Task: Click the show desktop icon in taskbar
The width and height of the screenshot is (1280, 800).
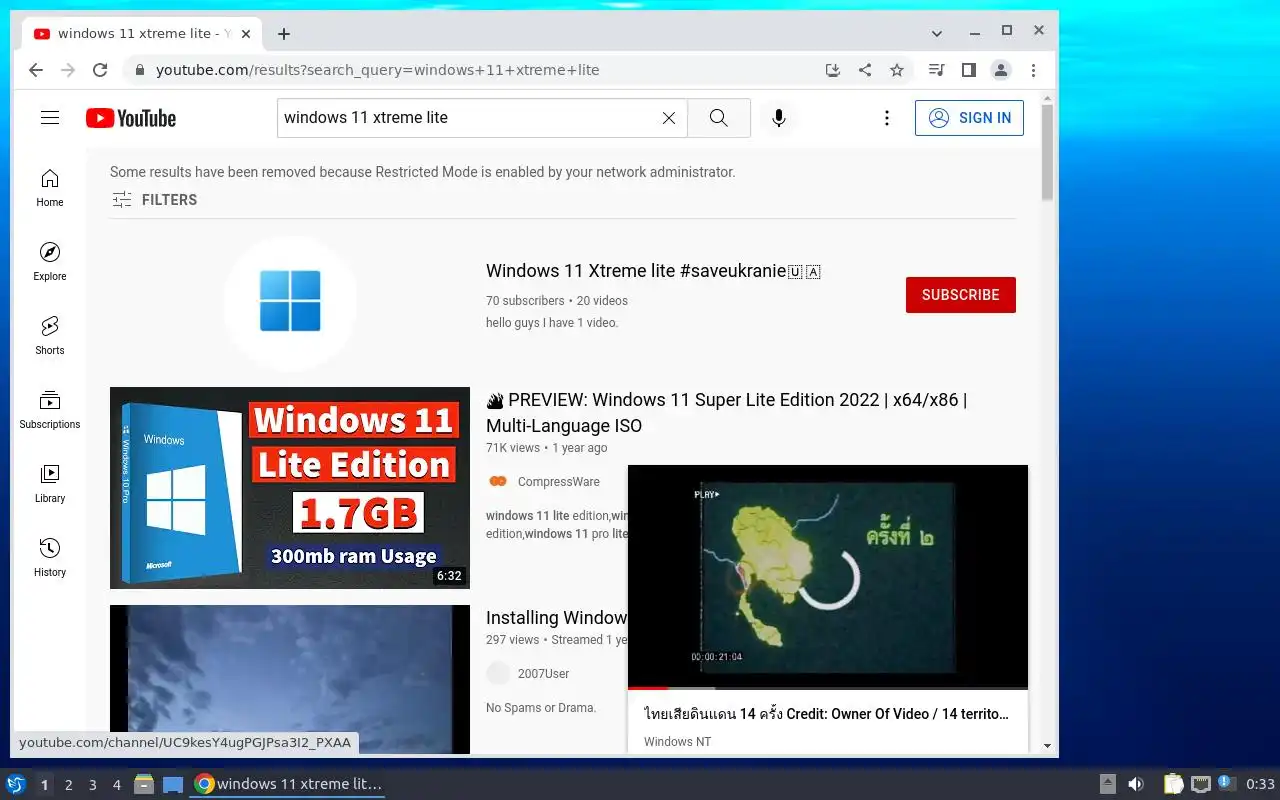Action: coord(173,785)
